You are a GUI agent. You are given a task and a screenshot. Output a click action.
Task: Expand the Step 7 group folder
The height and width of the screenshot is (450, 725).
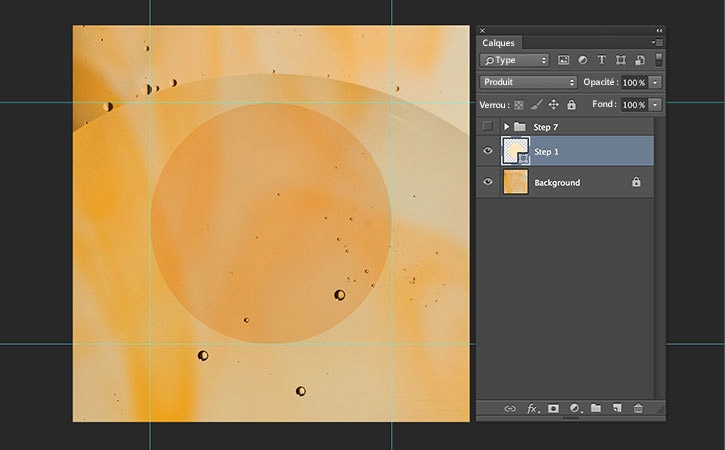coord(507,127)
